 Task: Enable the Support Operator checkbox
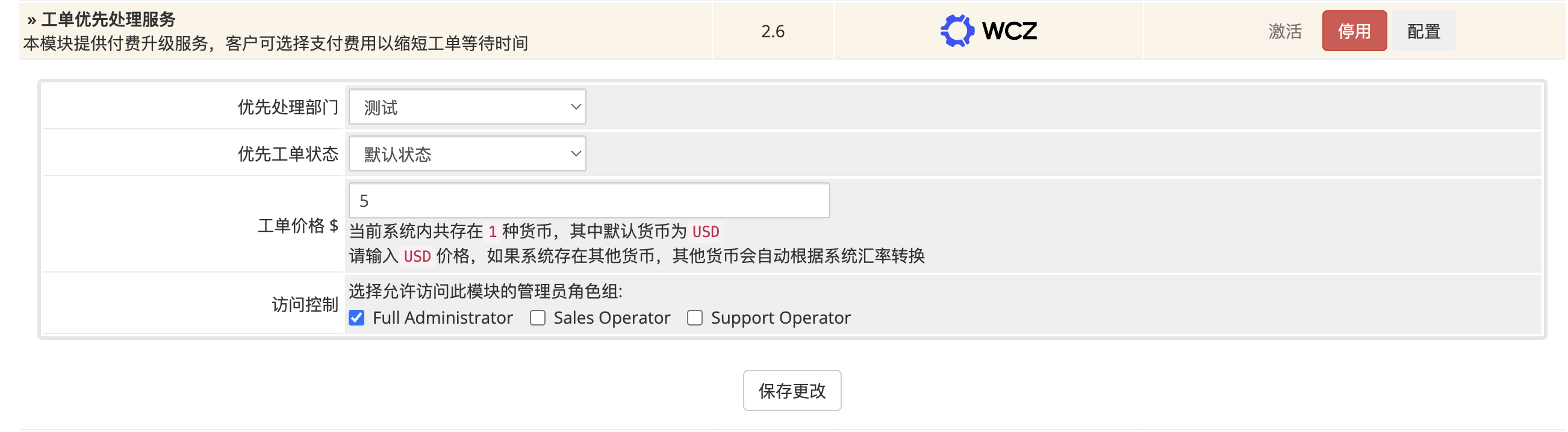click(x=694, y=318)
